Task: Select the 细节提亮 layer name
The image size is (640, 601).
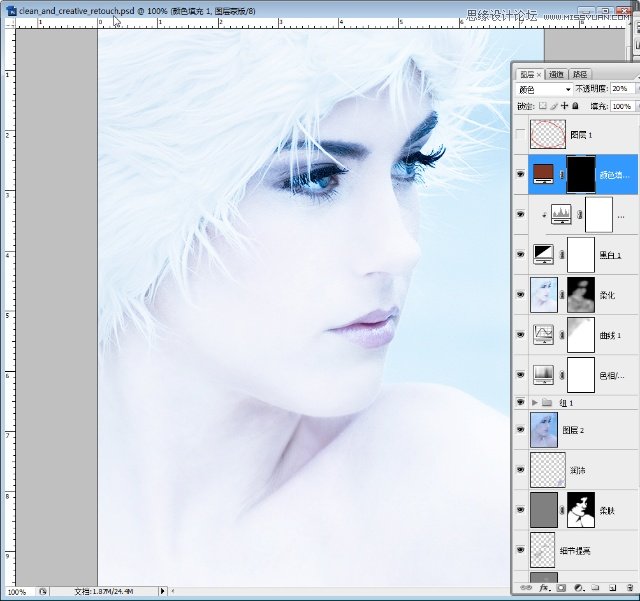Action: (x=575, y=551)
